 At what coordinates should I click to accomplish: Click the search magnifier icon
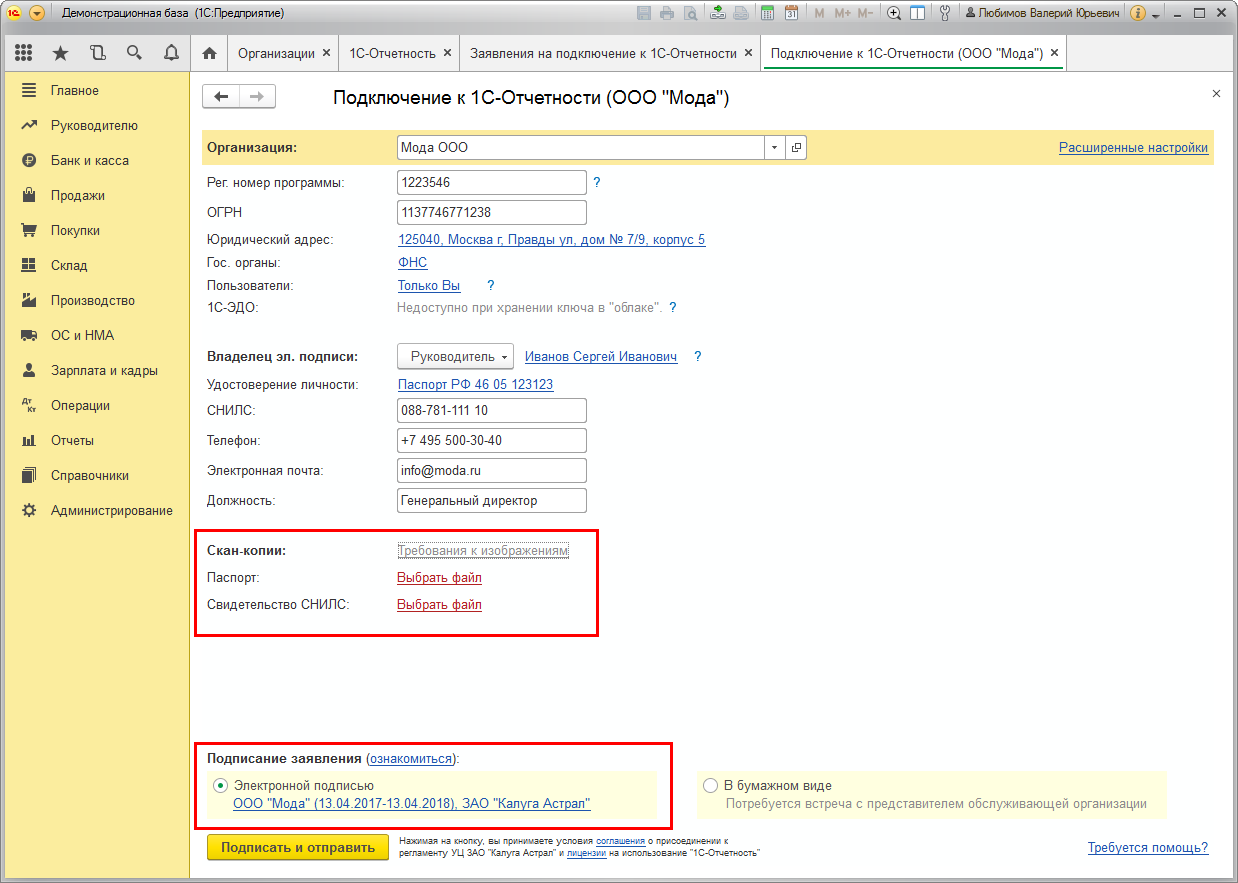click(134, 53)
